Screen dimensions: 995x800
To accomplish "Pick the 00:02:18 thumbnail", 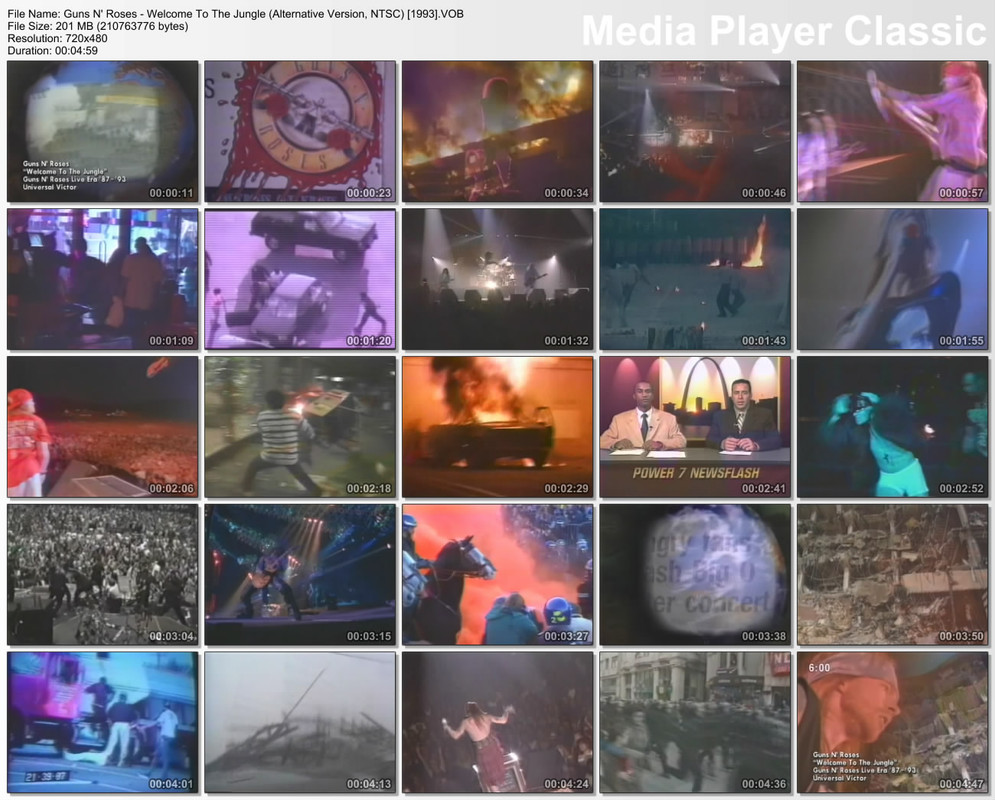I will pos(300,427).
